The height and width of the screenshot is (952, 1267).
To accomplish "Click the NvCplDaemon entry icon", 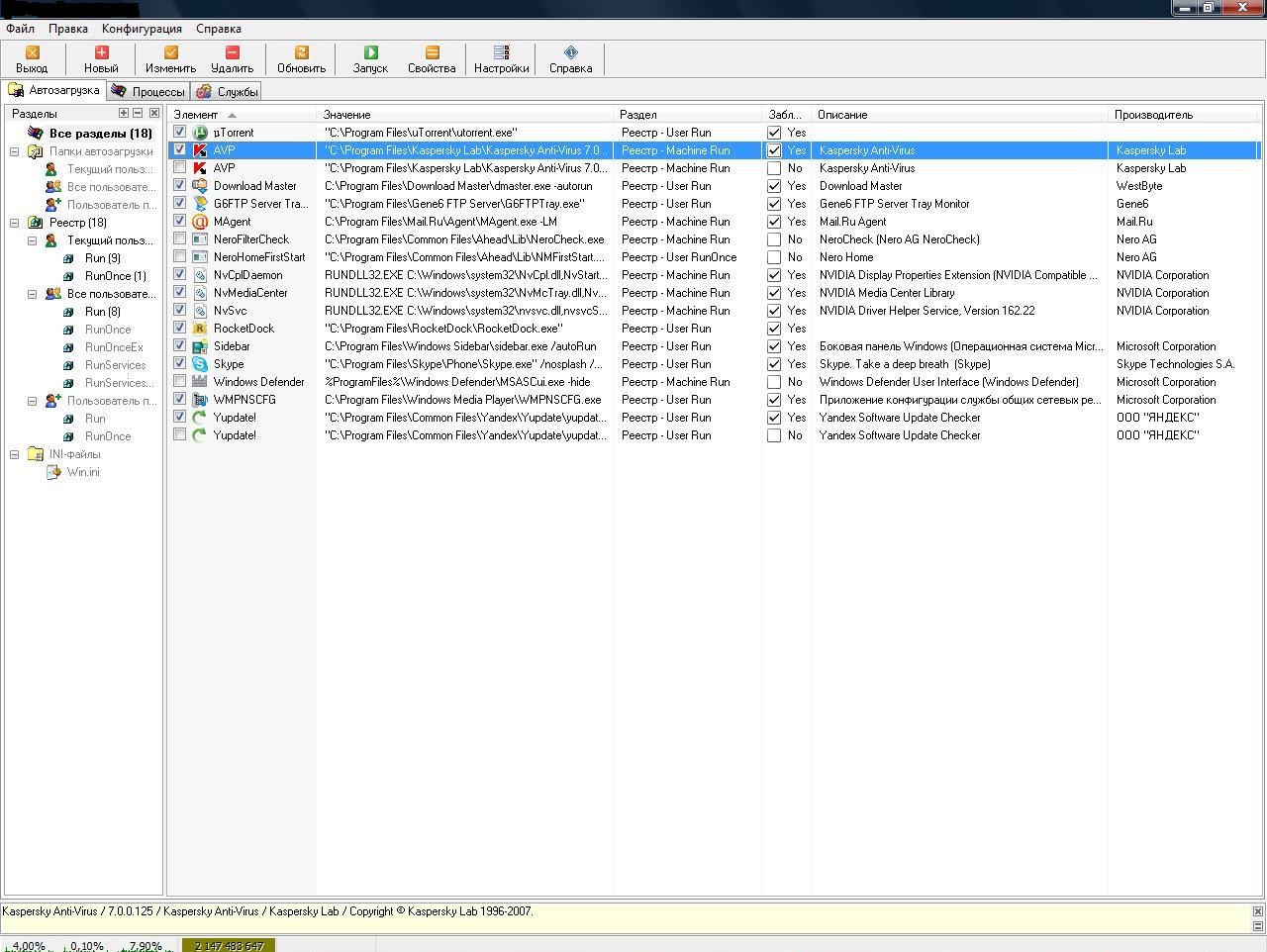I will click(200, 275).
